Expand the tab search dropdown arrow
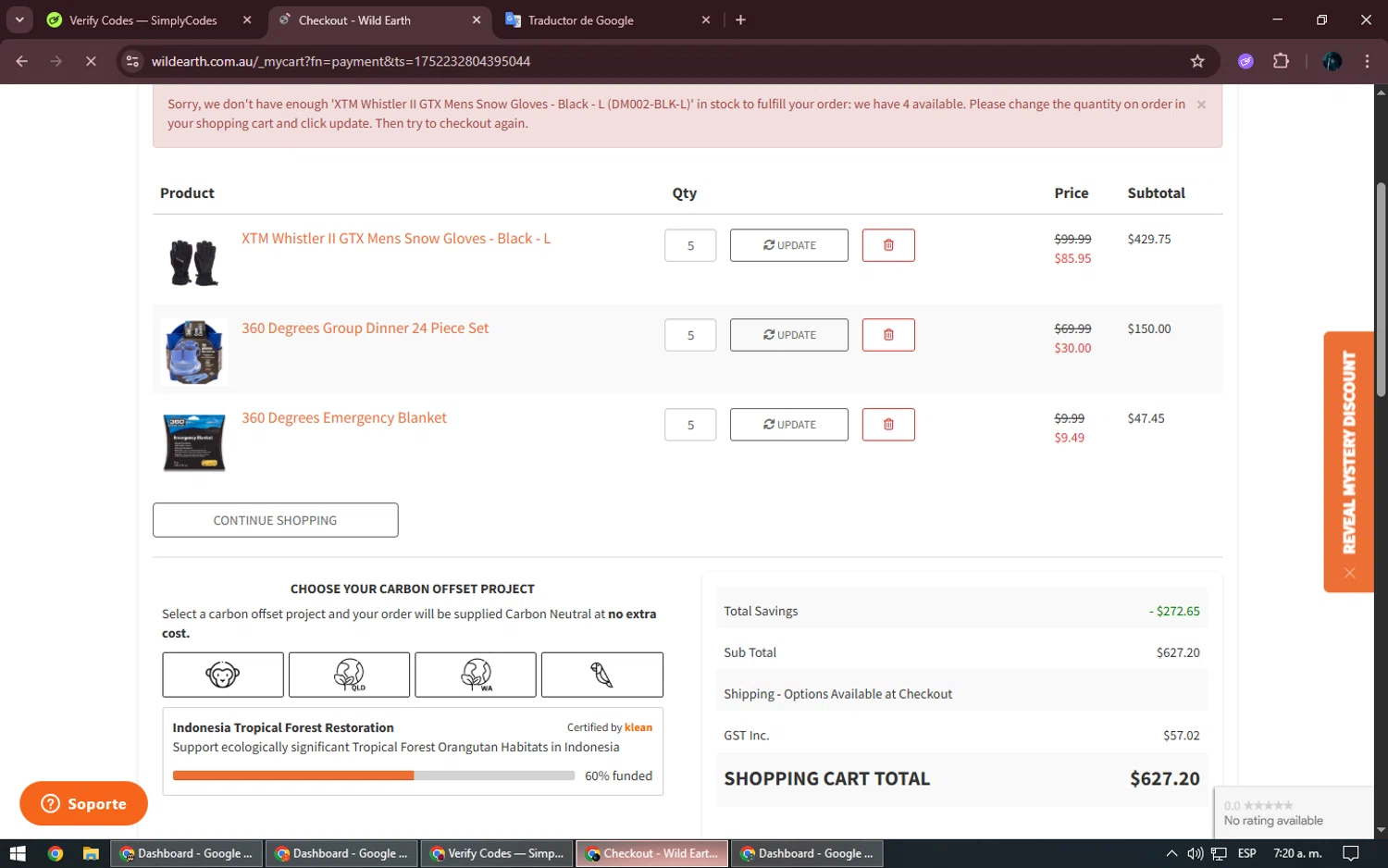Screen dimensions: 1388x868 [19, 19]
